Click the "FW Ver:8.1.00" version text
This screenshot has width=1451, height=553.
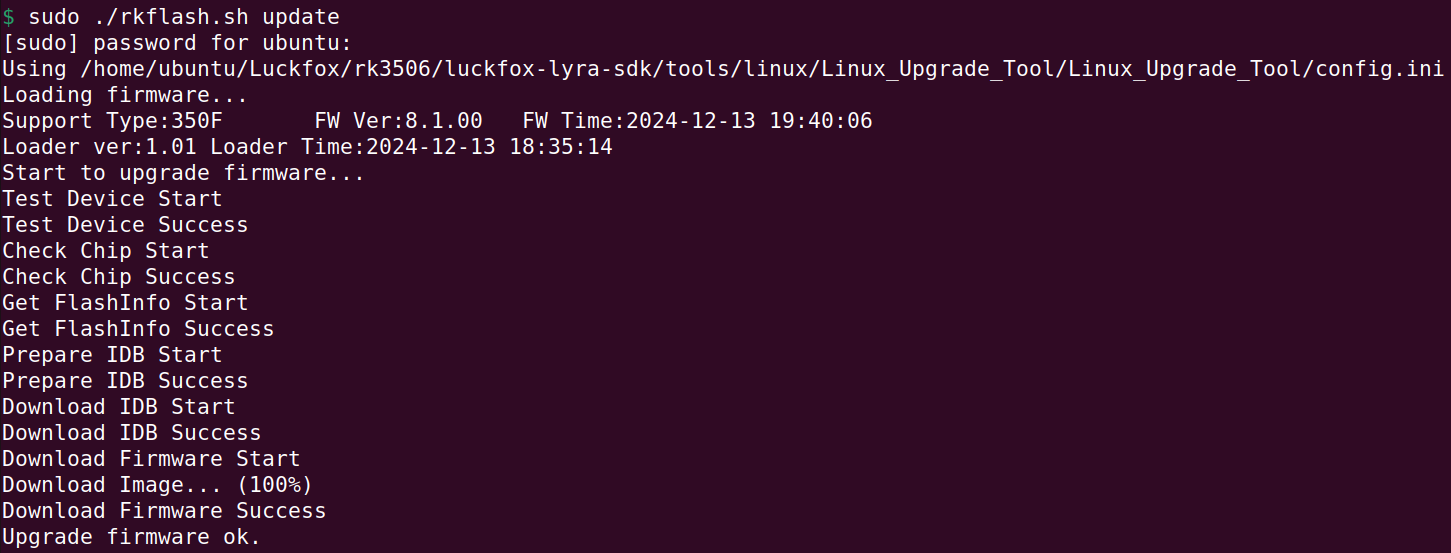pos(398,121)
